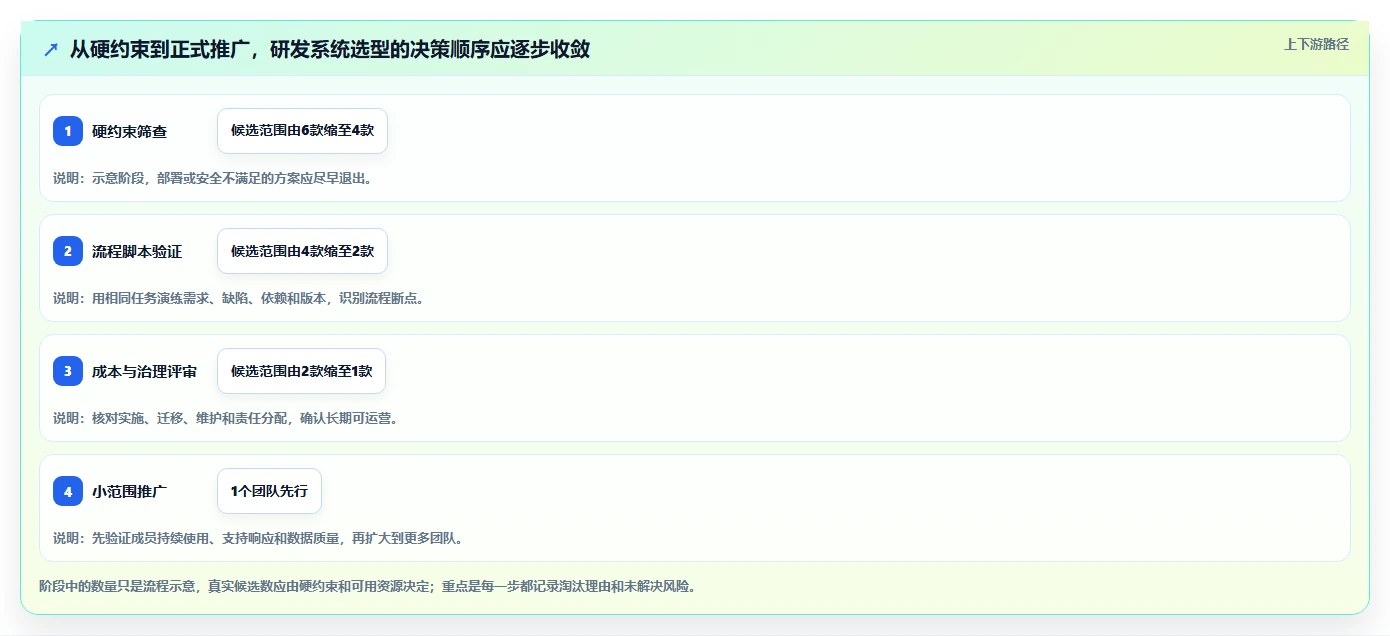Click the 1个团队先行 chip
Viewport: 1390px width, 636px height.
point(269,491)
